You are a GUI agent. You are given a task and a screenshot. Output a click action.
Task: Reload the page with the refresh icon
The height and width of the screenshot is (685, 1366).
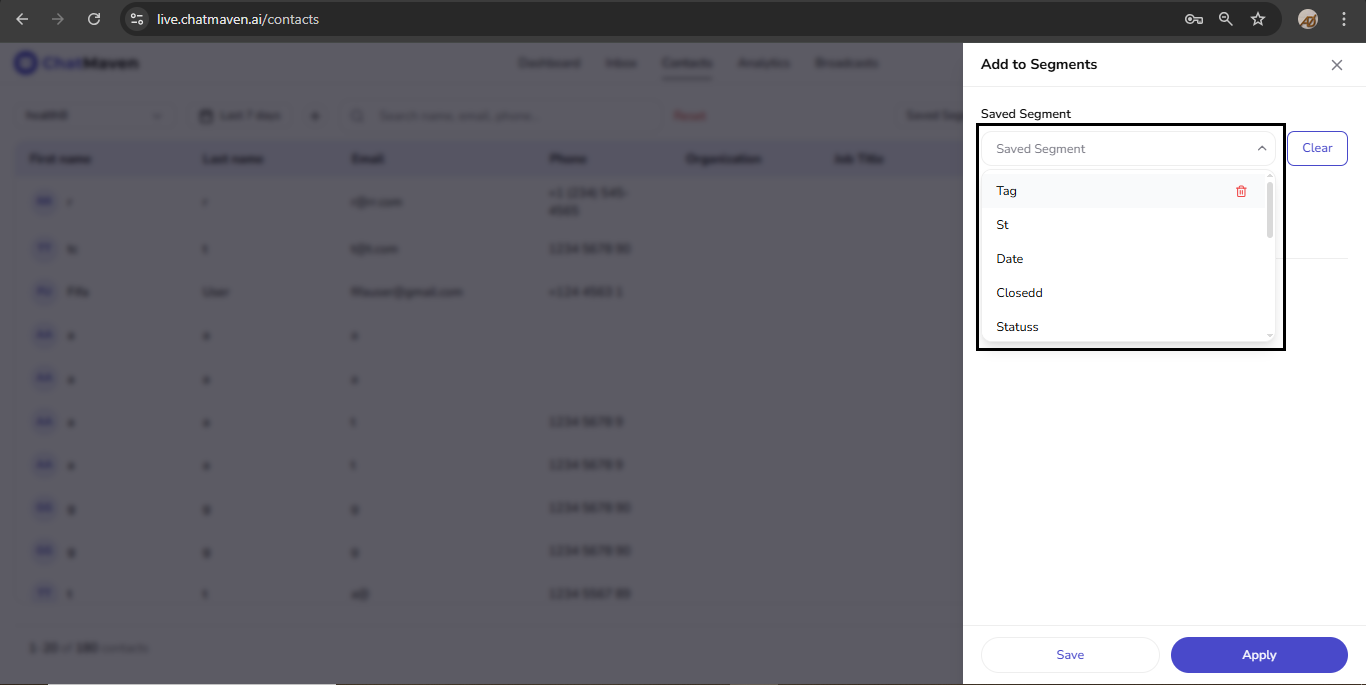click(94, 18)
